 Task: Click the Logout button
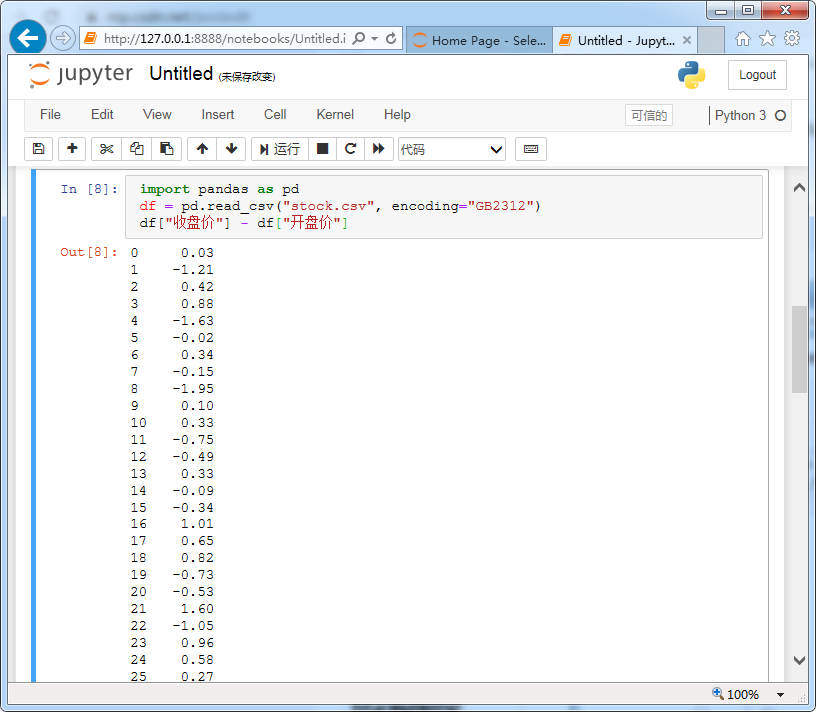tap(757, 75)
